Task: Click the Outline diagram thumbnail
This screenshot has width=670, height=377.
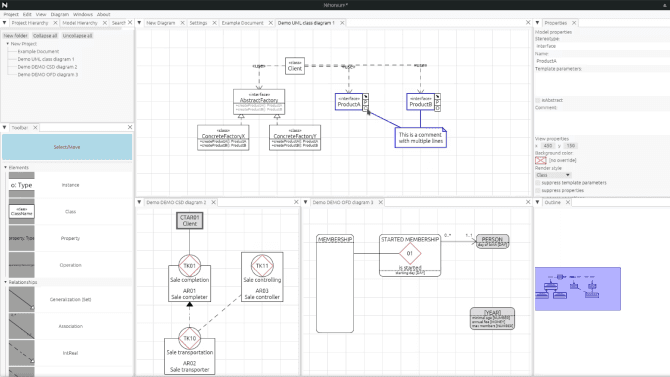Action: coord(578,289)
